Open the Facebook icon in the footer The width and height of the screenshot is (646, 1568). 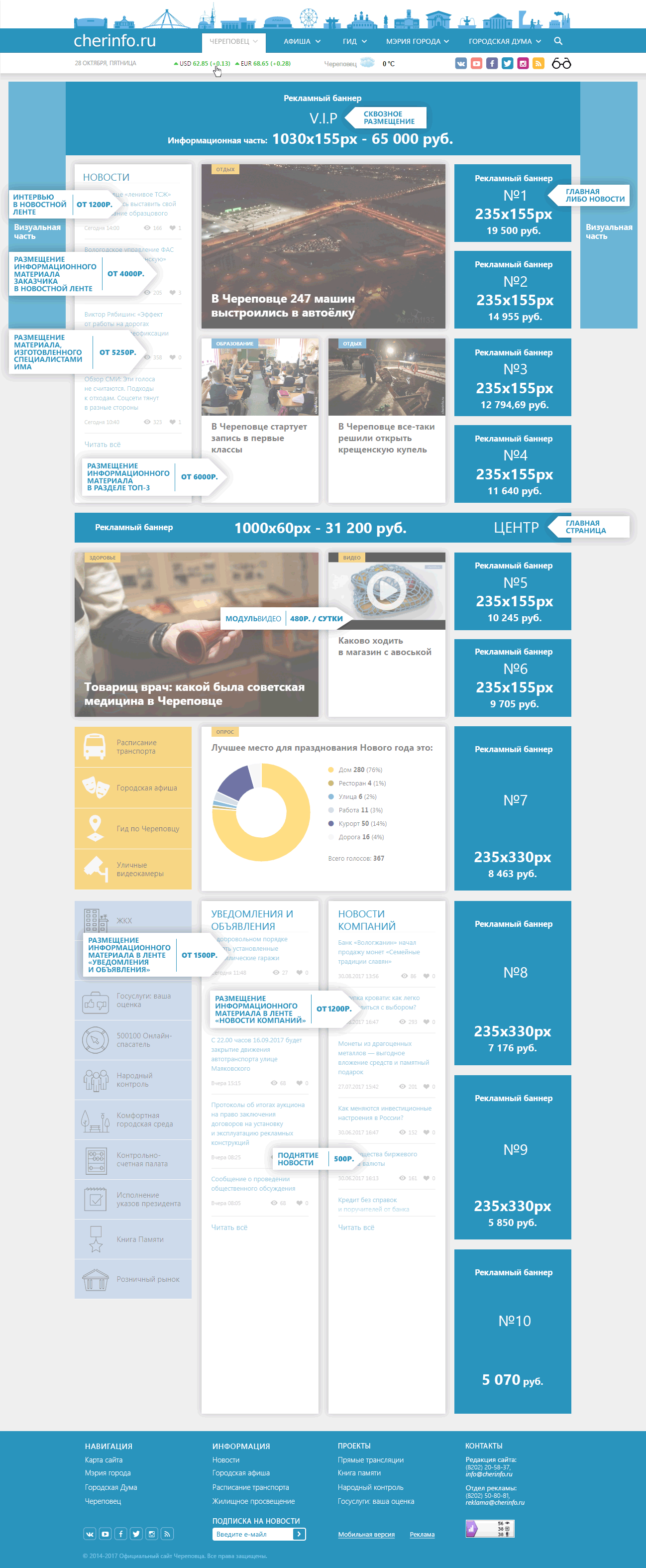[x=120, y=1534]
